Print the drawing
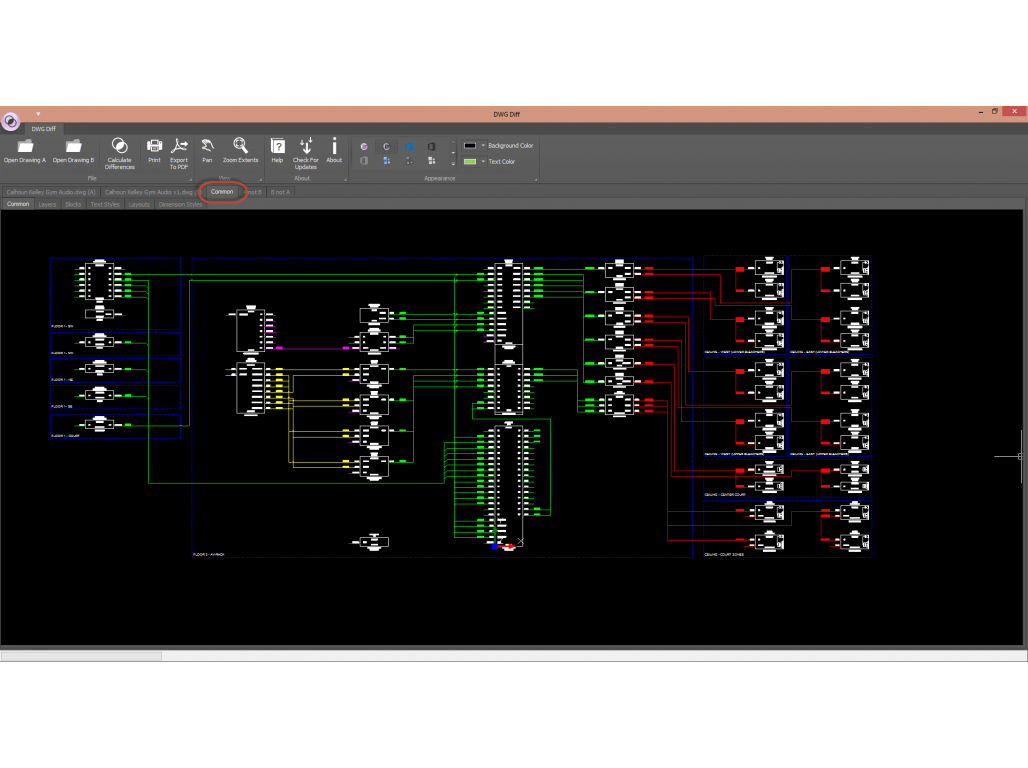The image size is (1028, 768). (x=154, y=151)
